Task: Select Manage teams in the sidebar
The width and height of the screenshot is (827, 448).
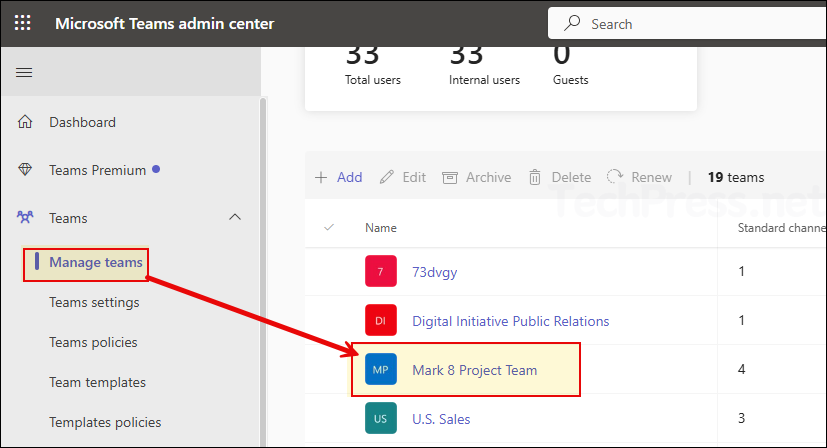Action: pyautogui.click(x=96, y=262)
